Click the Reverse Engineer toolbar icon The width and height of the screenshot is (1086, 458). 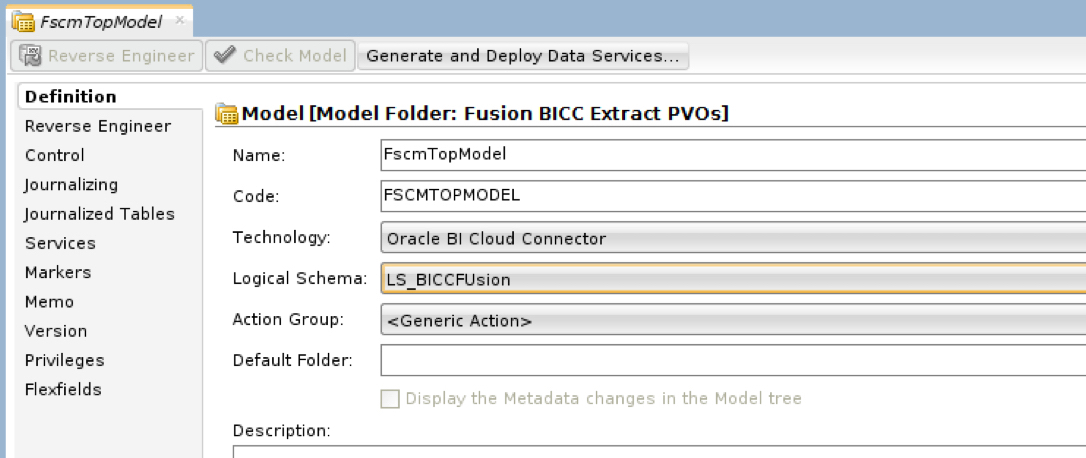tap(31, 56)
